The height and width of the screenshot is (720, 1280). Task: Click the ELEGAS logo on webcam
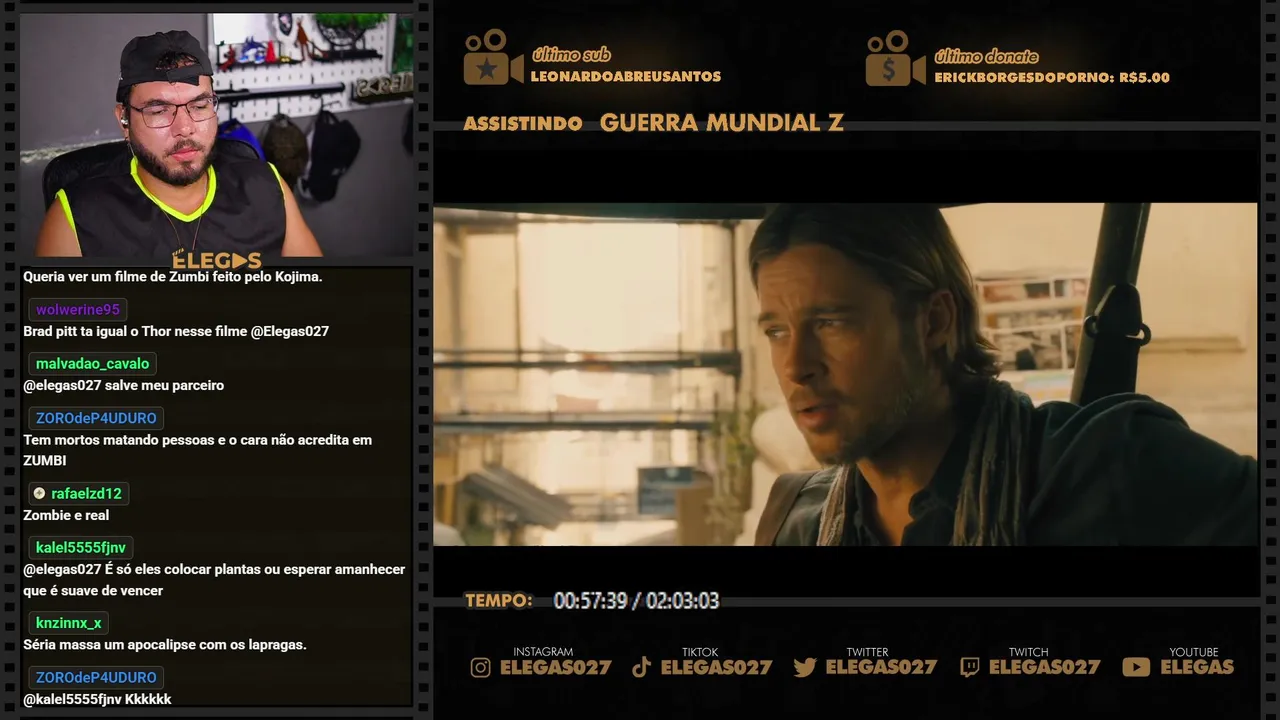click(x=216, y=260)
